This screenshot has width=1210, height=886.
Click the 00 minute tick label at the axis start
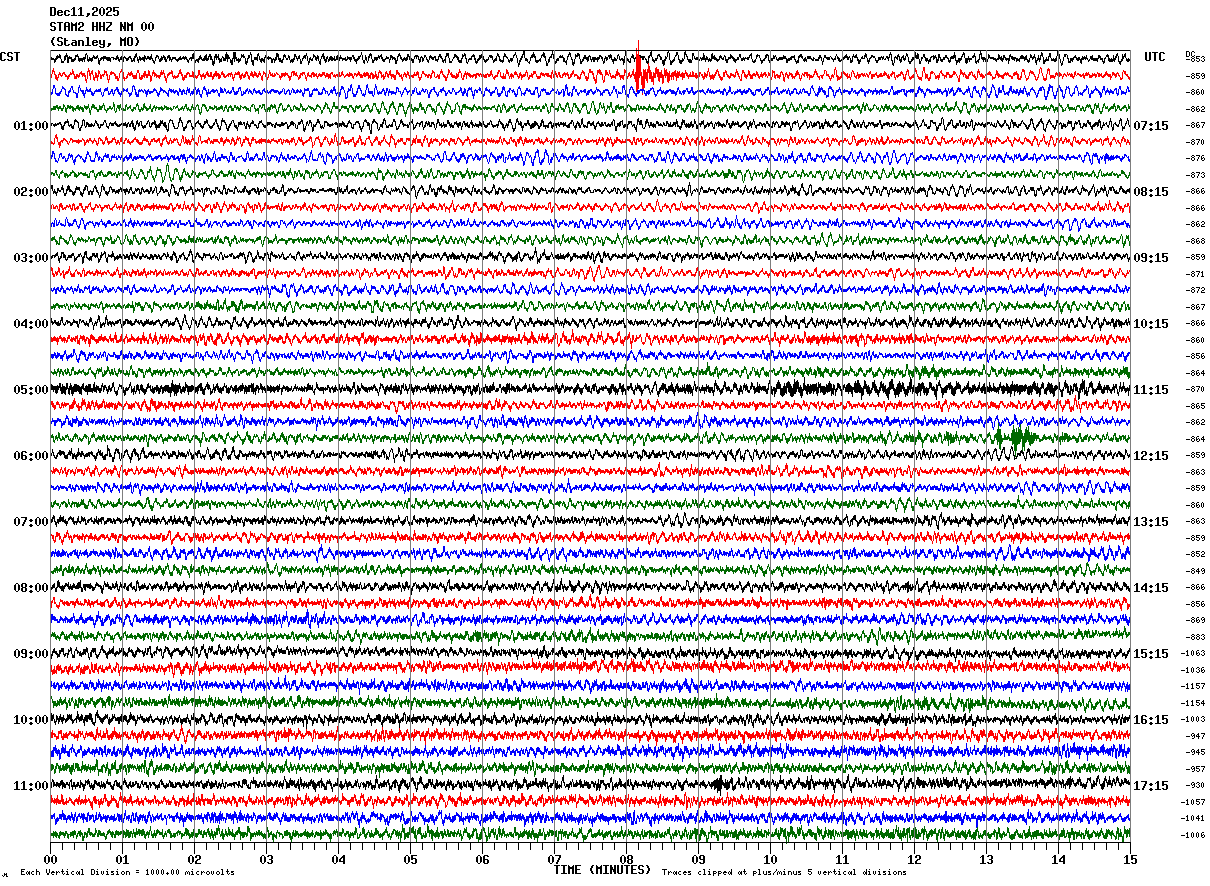click(50, 859)
